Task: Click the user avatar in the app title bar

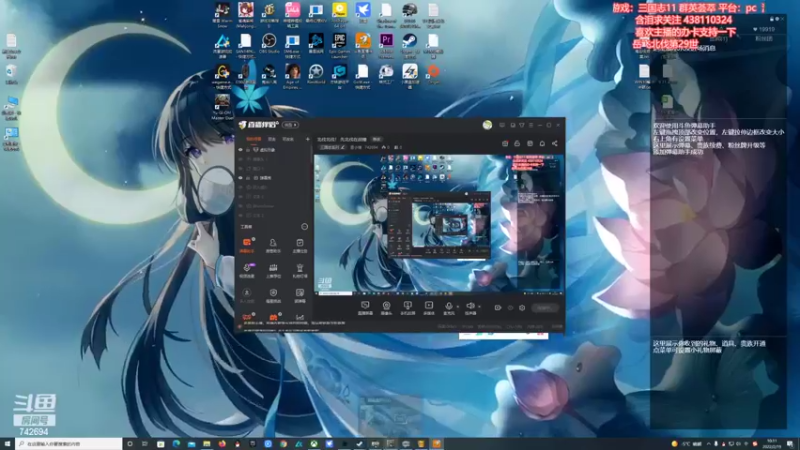Action: [487, 125]
